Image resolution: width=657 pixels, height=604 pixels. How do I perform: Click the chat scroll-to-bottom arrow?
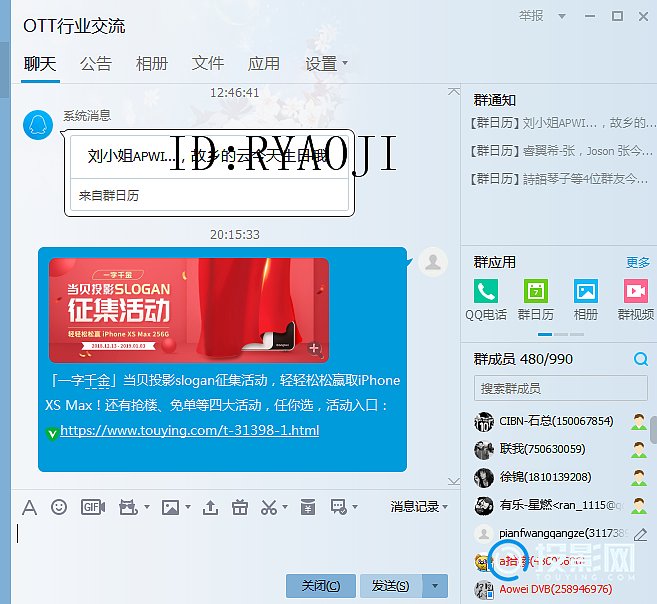click(454, 481)
